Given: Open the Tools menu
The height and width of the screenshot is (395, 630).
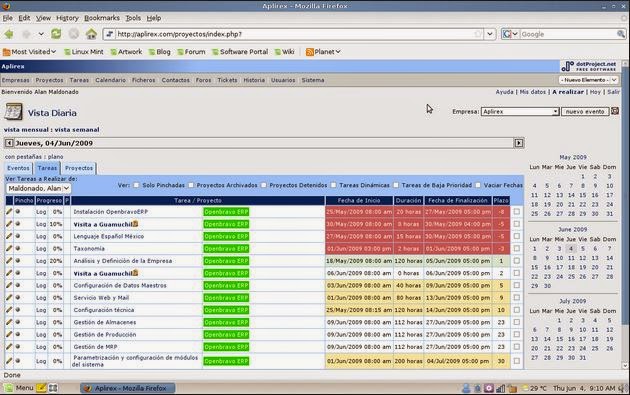Looking at the screenshot, I should click(133, 18).
